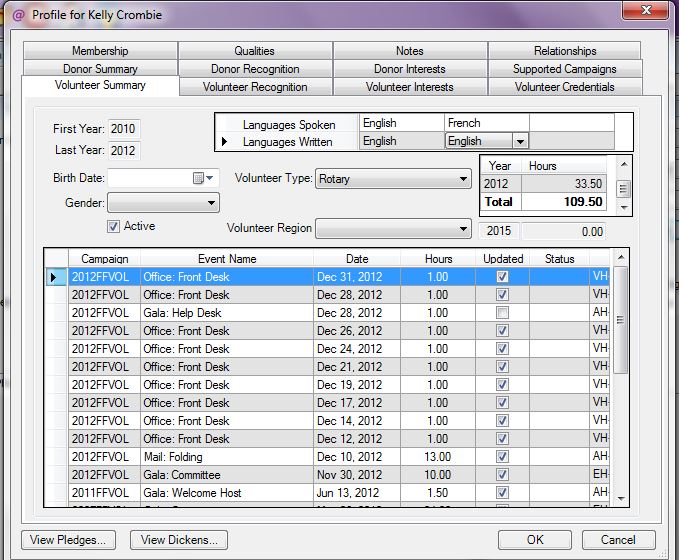Click the Cancel button
The image size is (679, 560).
pyautogui.click(x=618, y=540)
